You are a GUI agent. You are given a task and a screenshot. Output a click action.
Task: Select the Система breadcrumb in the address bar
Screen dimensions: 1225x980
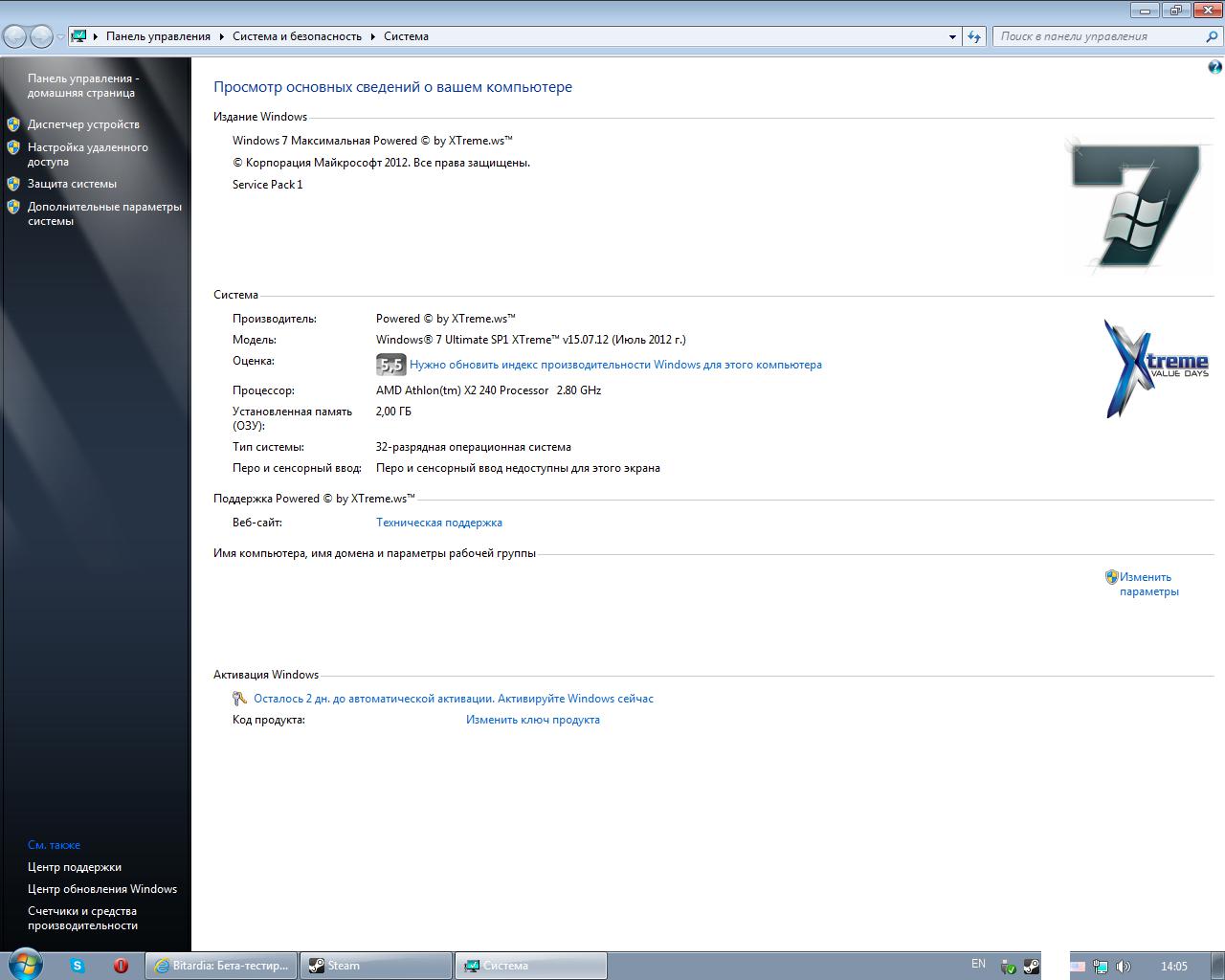(x=406, y=36)
